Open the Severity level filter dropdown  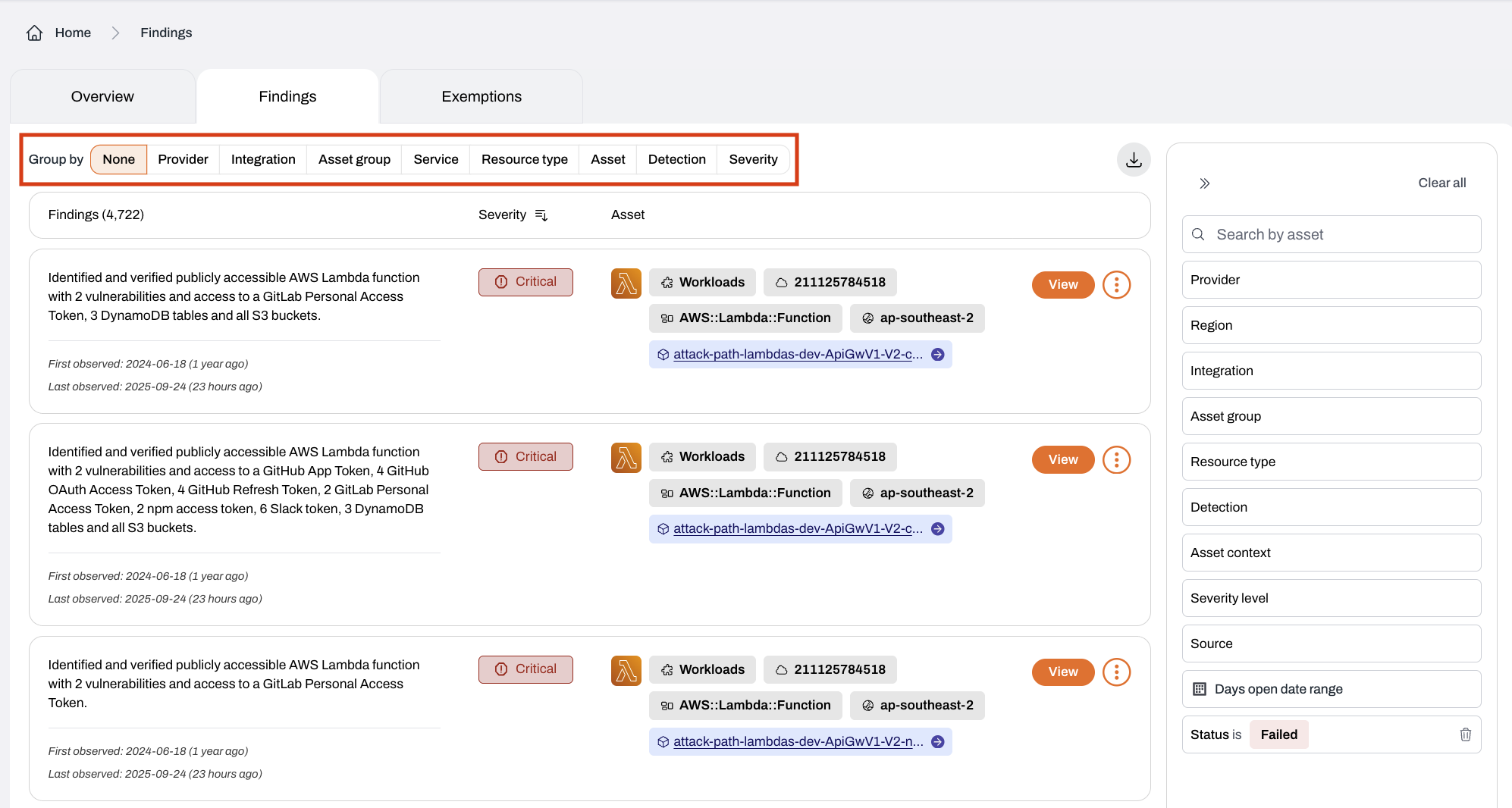tap(1332, 598)
